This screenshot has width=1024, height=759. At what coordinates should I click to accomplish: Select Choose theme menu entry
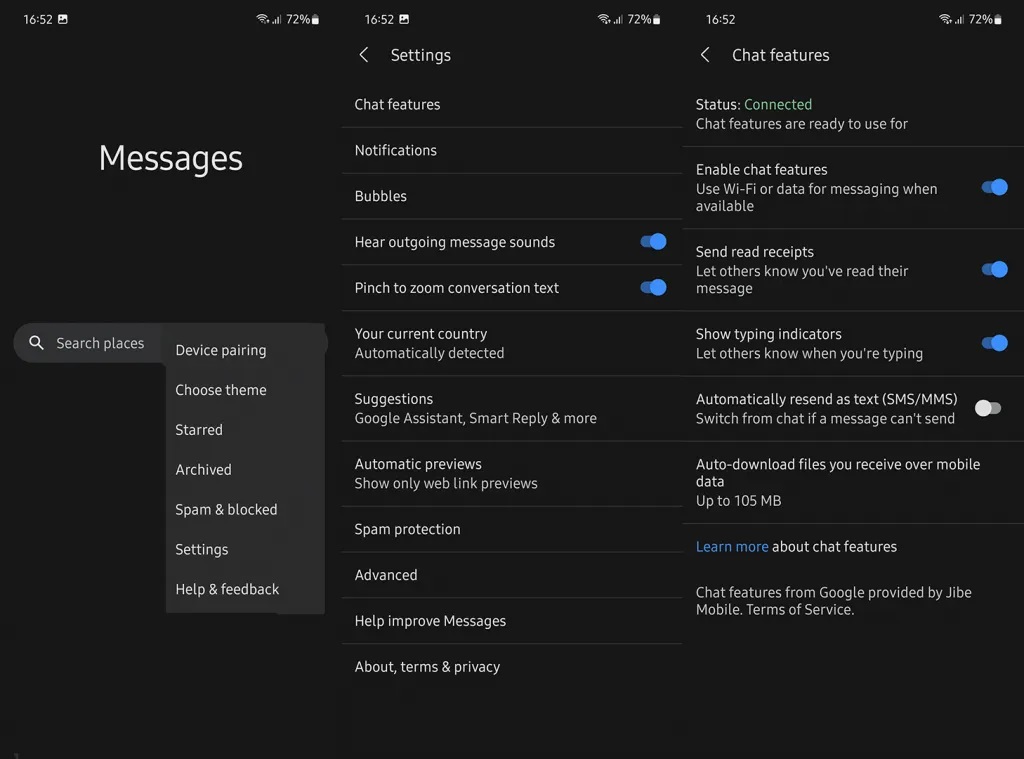[x=245, y=390]
